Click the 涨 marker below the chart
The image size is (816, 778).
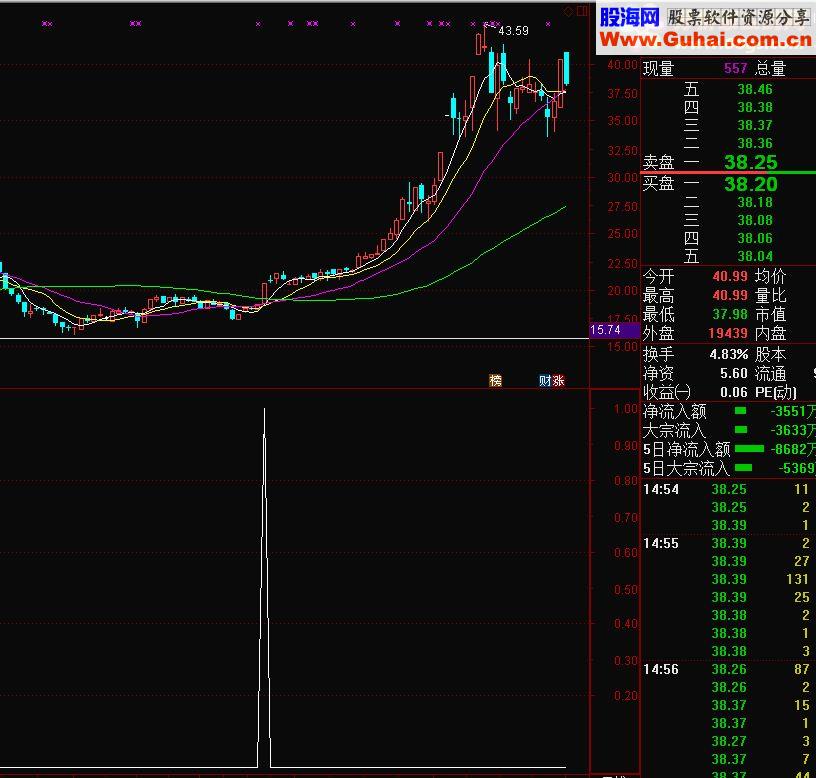pos(558,380)
